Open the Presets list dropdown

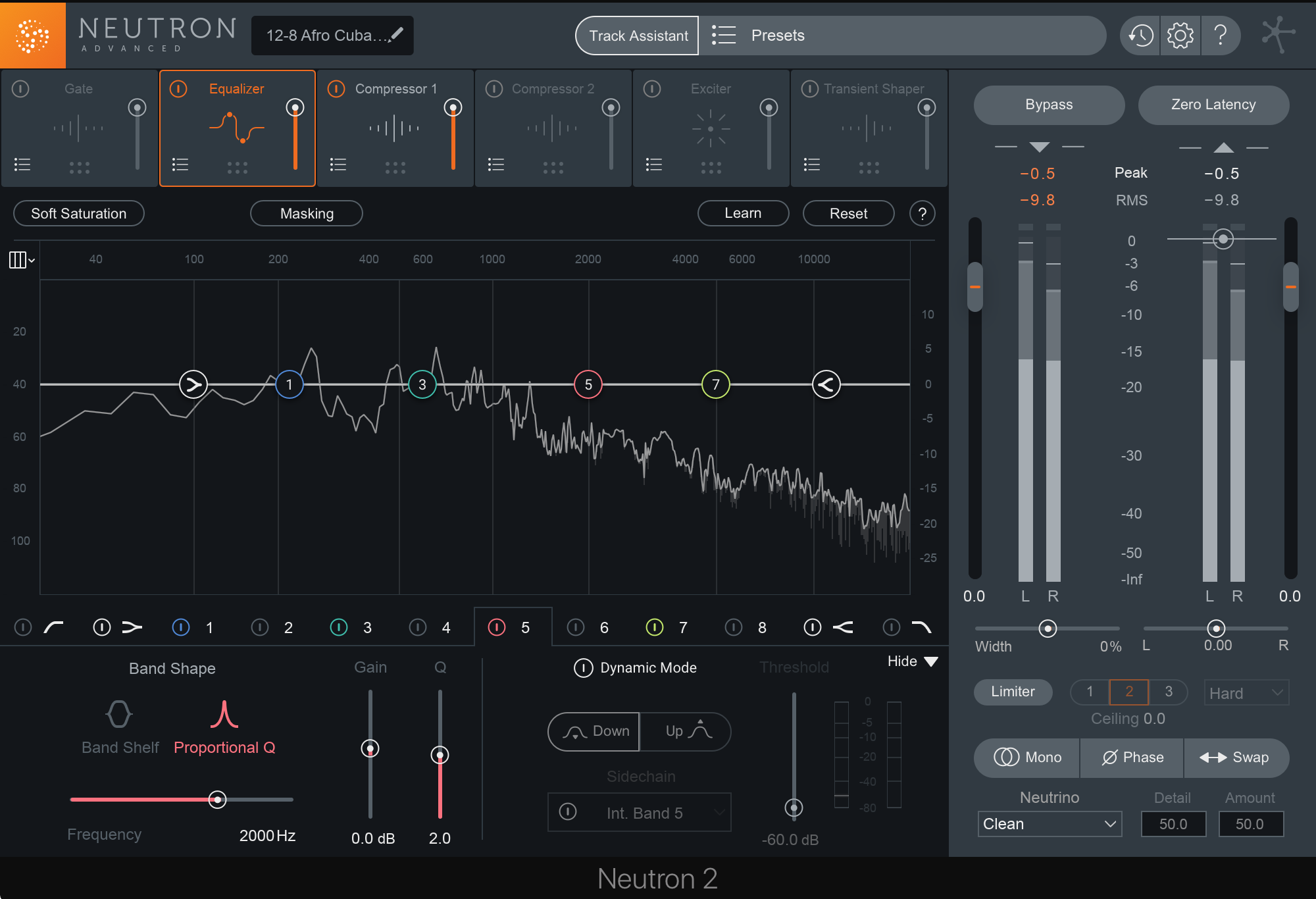[x=902, y=36]
